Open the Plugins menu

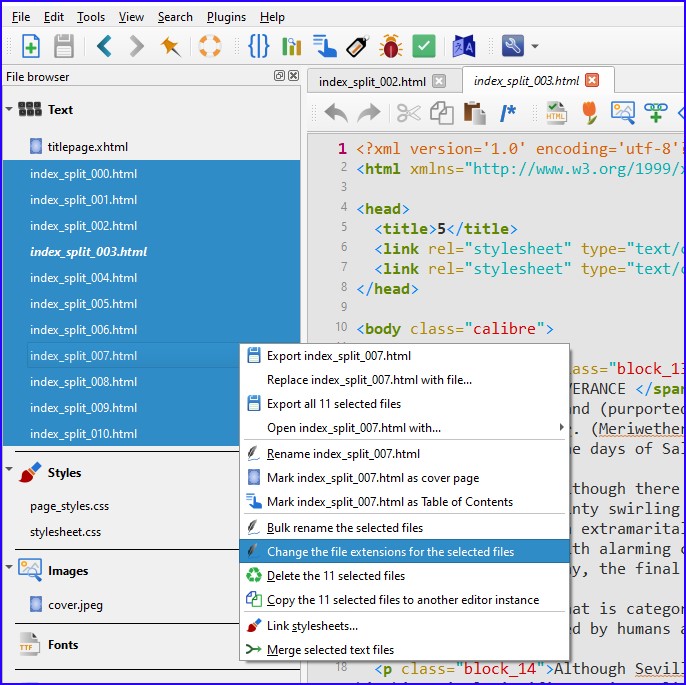[x=226, y=17]
